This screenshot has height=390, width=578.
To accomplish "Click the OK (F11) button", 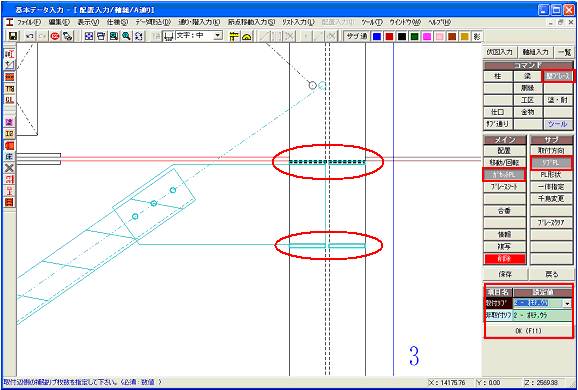I will 528,331.
